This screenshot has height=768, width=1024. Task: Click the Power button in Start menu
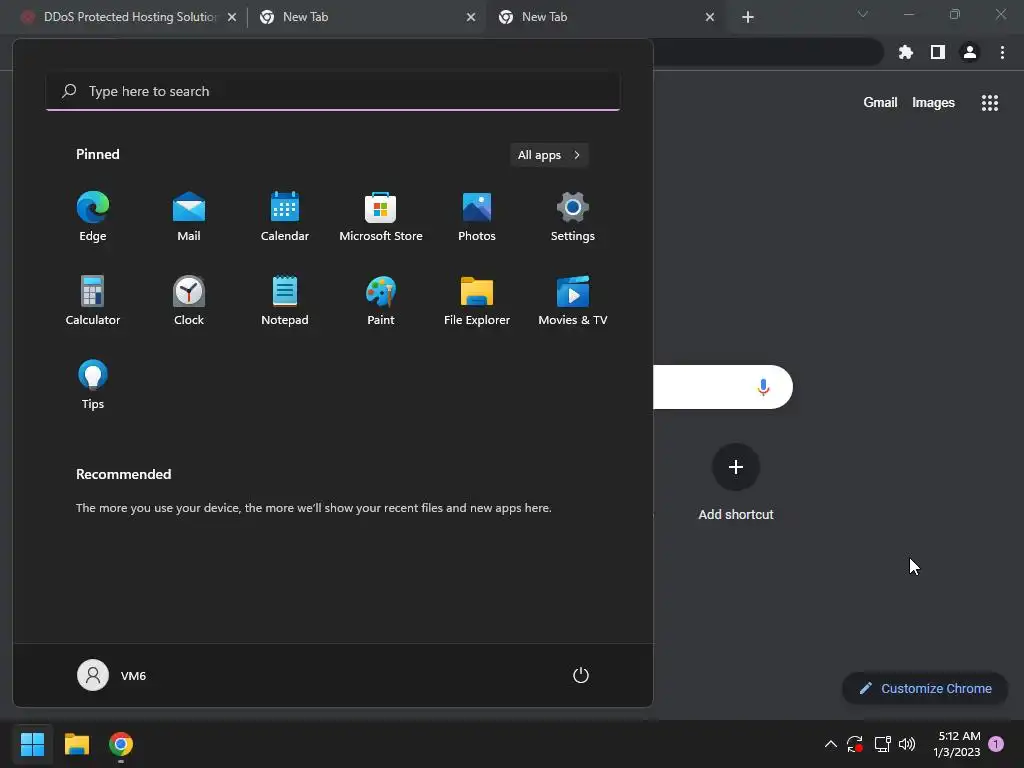[581, 675]
